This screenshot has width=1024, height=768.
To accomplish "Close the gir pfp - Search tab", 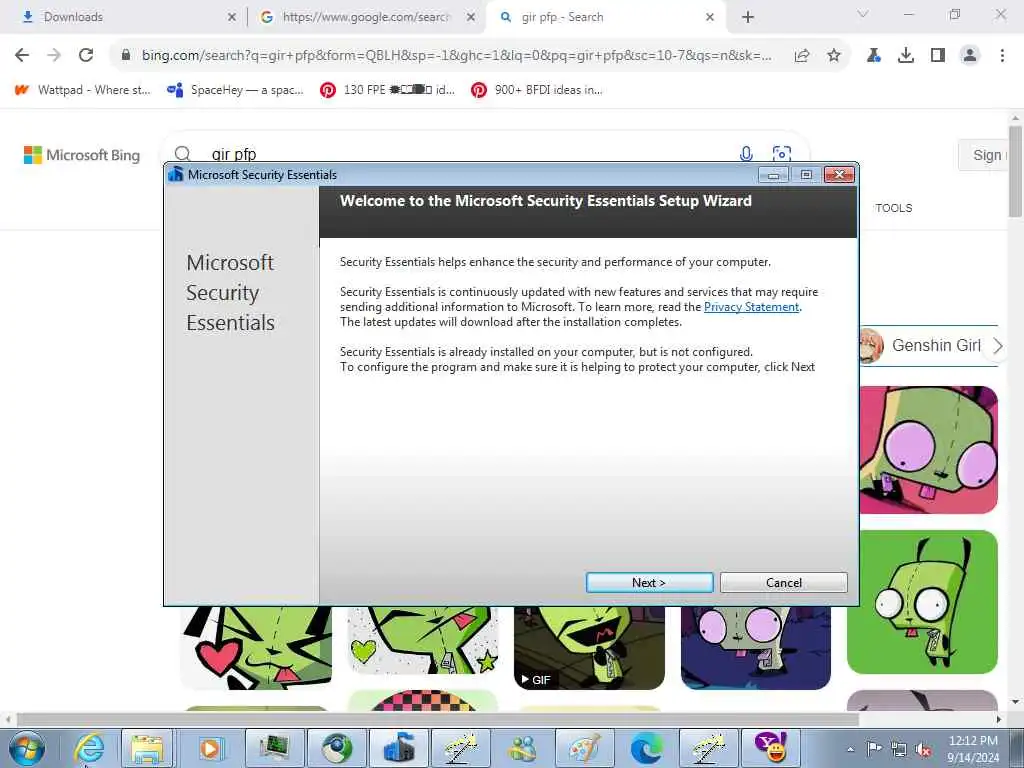I will click(x=710, y=17).
